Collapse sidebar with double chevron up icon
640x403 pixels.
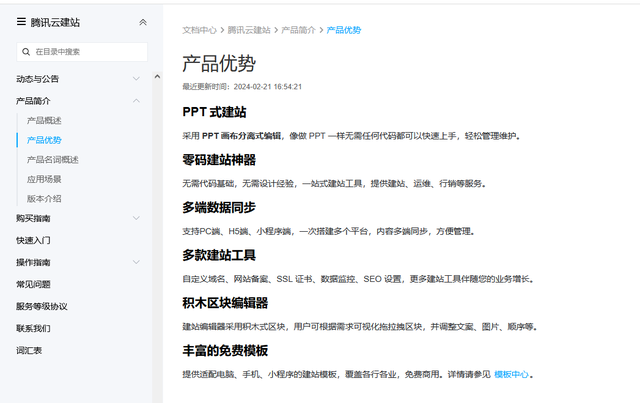tap(143, 22)
